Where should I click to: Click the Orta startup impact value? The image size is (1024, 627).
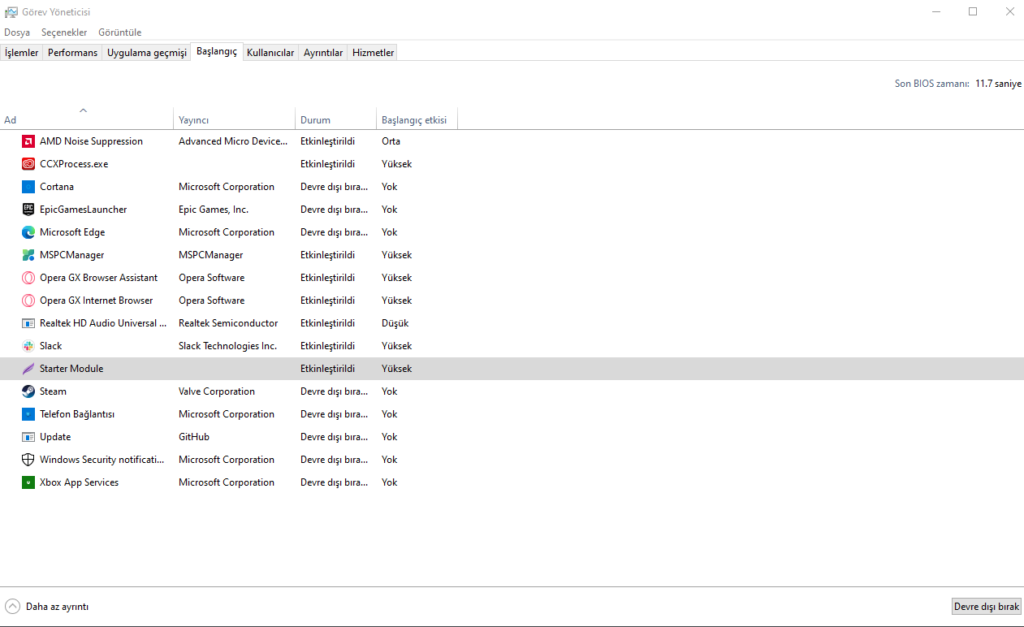(391, 141)
